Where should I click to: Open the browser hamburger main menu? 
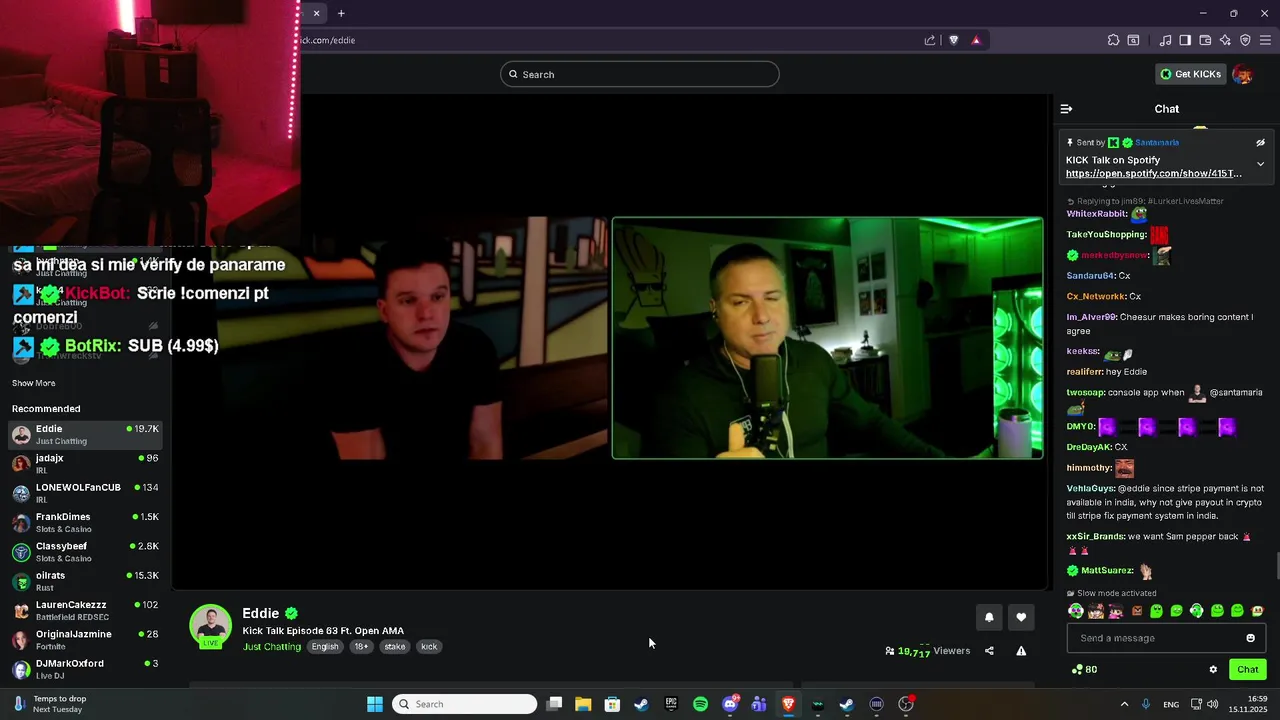coord(1265,40)
